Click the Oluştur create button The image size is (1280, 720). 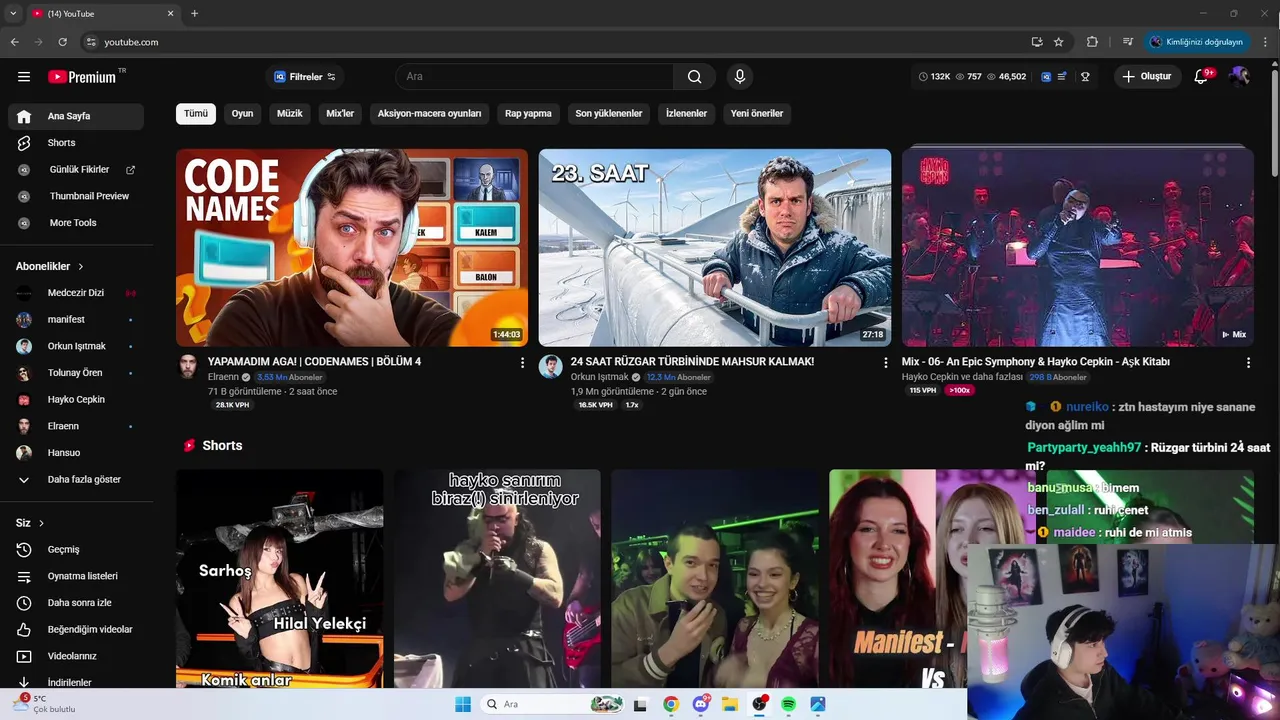click(1147, 77)
